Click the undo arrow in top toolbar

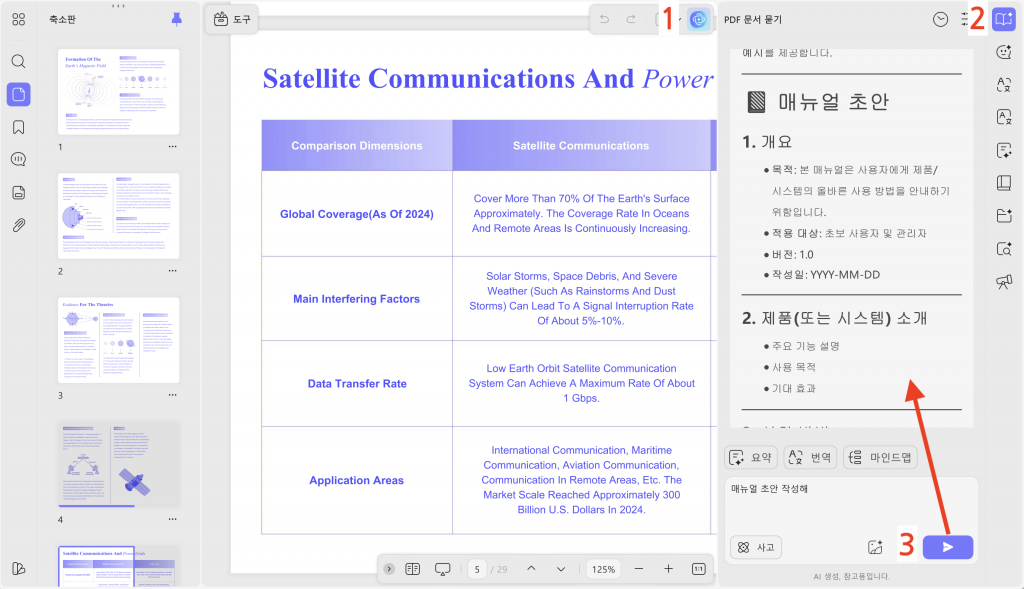point(604,20)
